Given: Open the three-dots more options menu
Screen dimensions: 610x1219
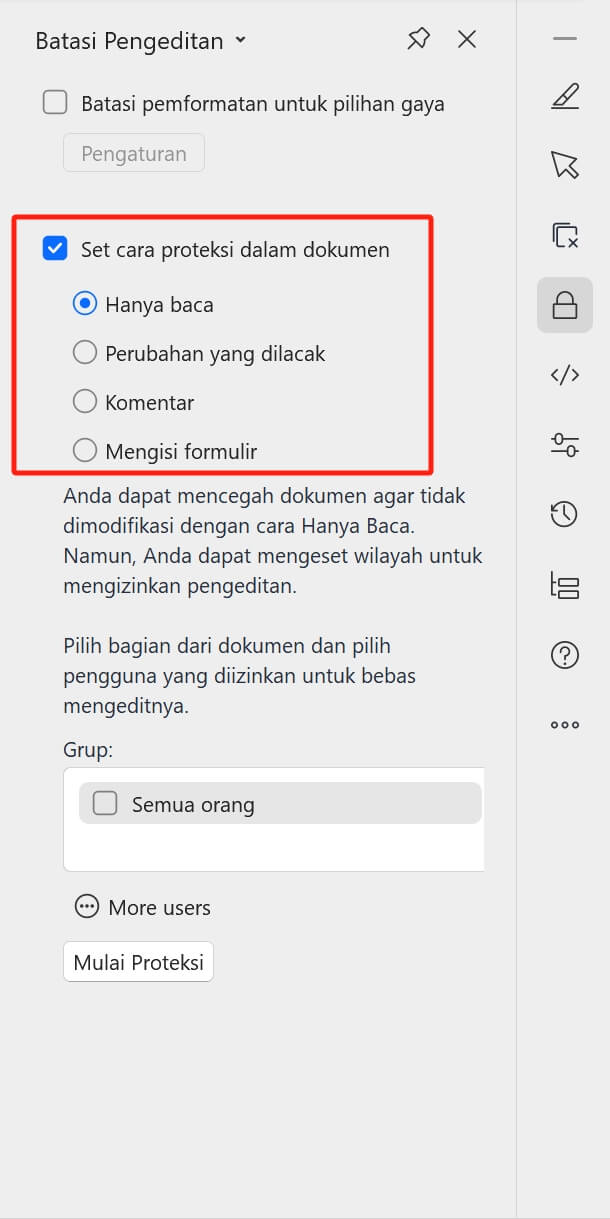Looking at the screenshot, I should [x=565, y=725].
